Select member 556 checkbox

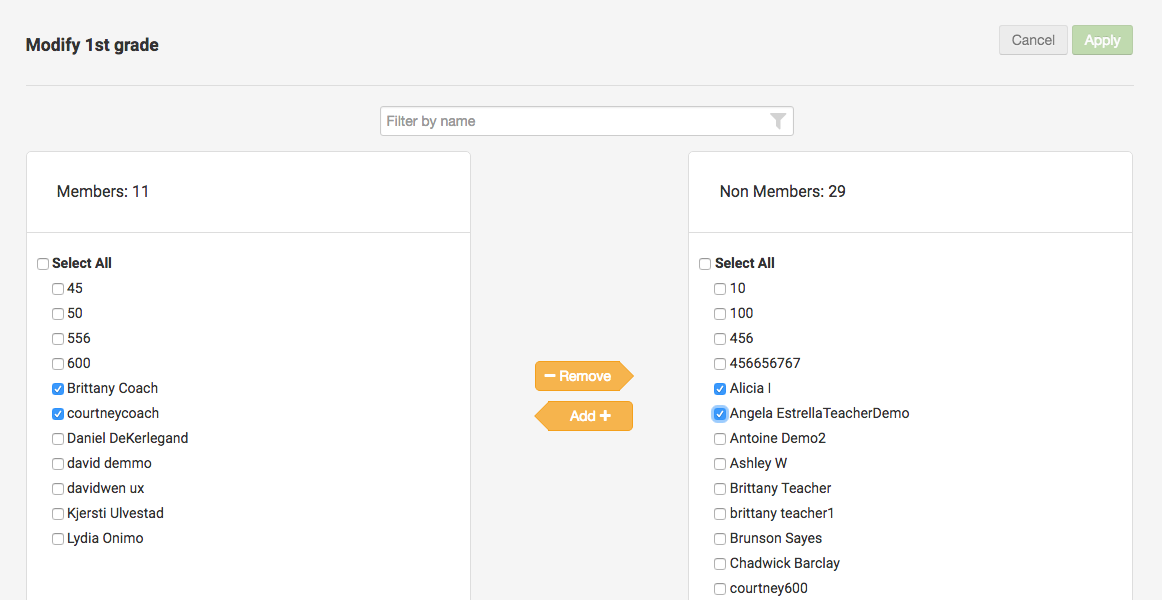58,339
